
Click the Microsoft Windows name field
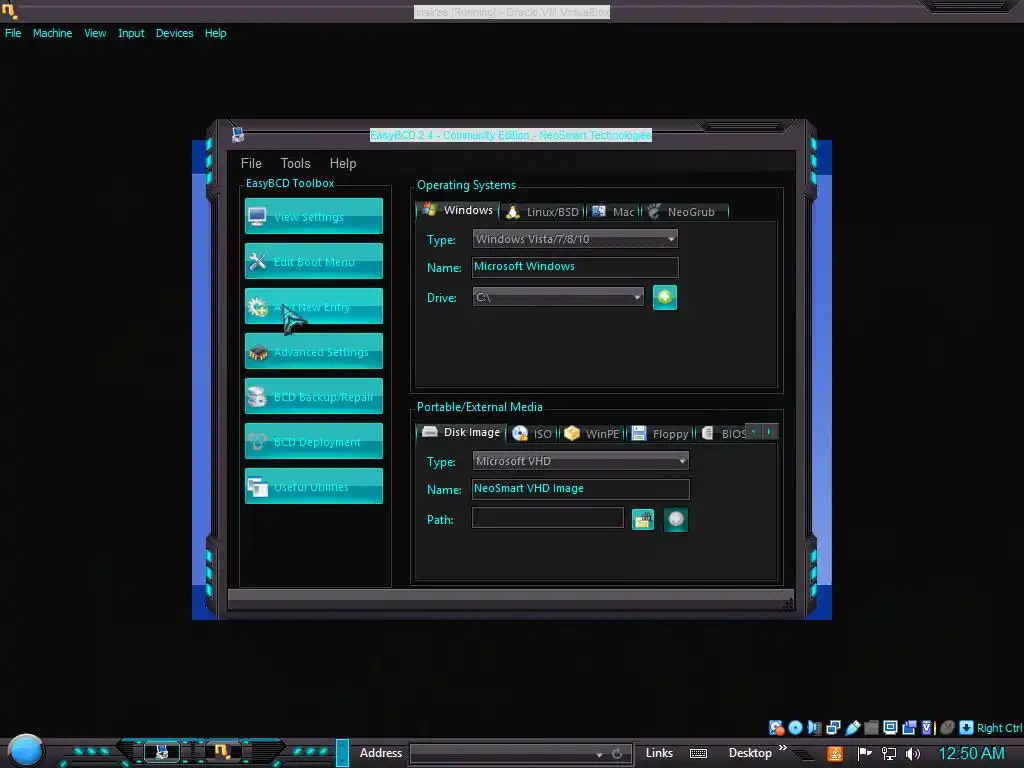[x=575, y=266]
